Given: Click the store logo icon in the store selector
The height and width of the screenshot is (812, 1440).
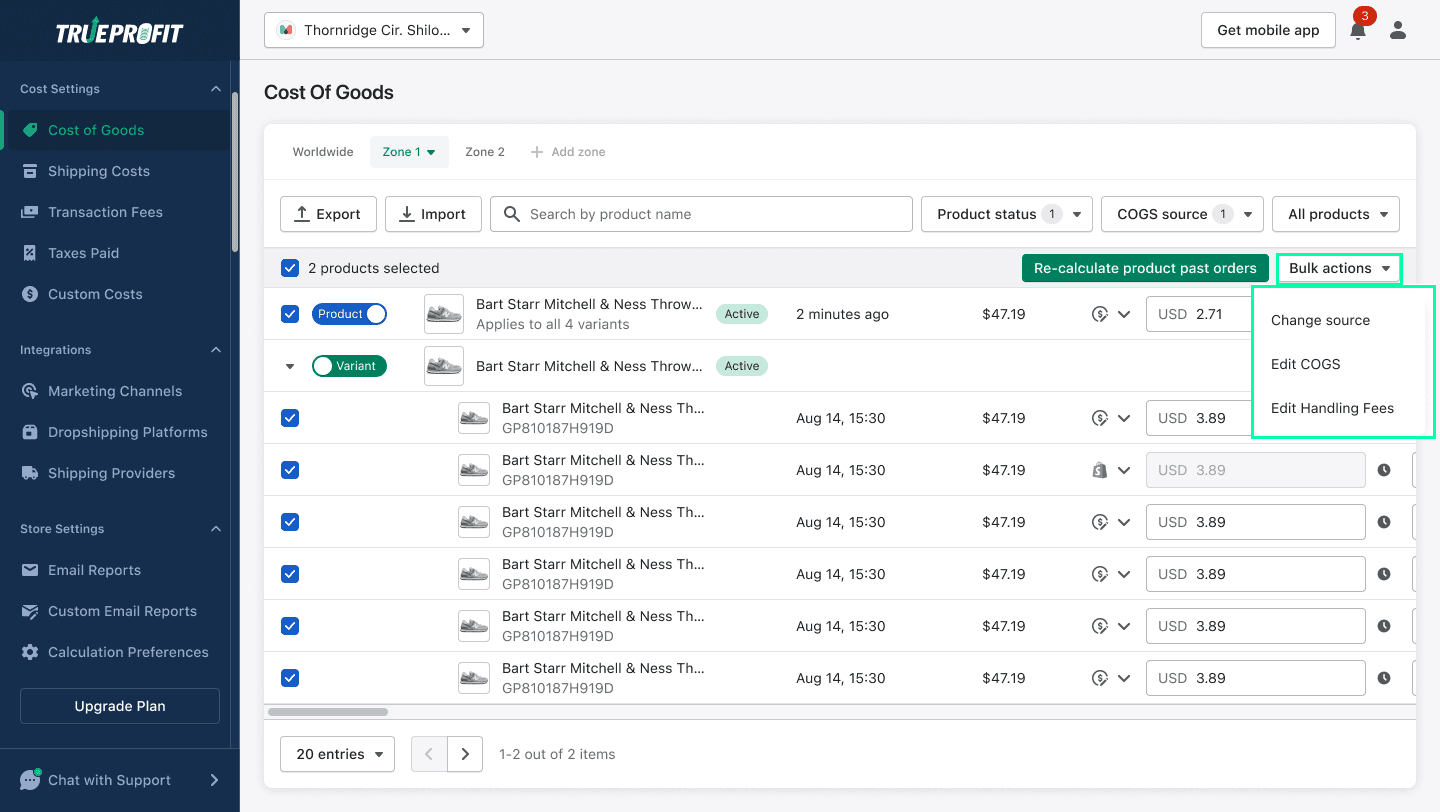Looking at the screenshot, I should pyautogui.click(x=286, y=30).
